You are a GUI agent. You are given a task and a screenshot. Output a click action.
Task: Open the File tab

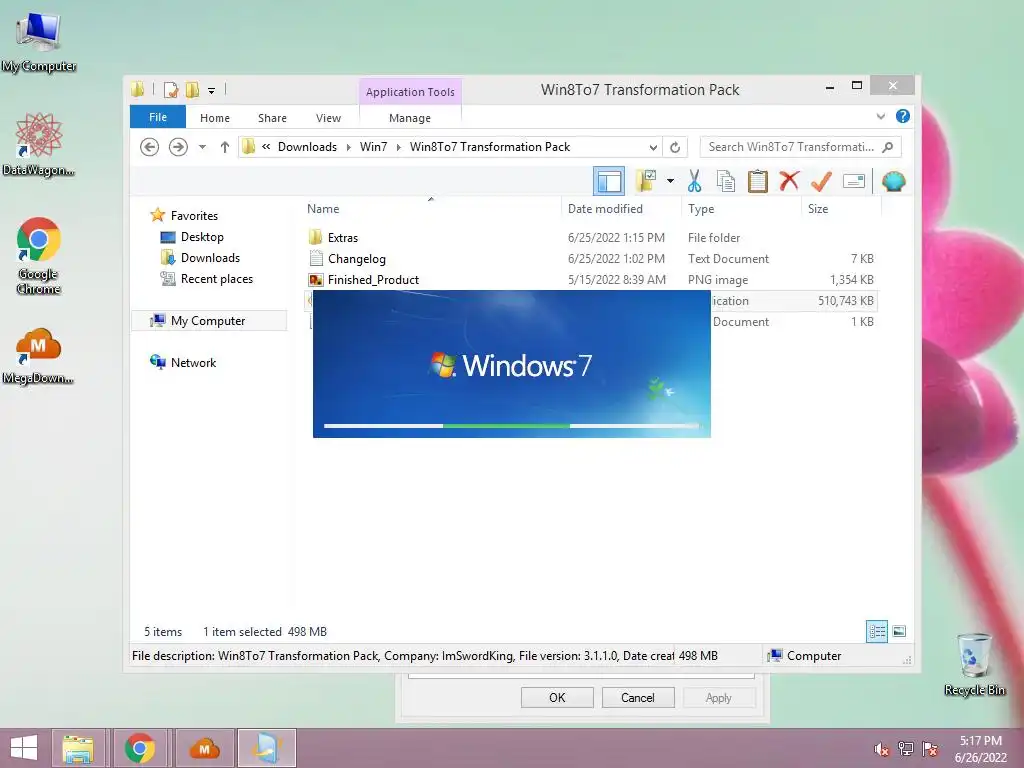coord(158,117)
